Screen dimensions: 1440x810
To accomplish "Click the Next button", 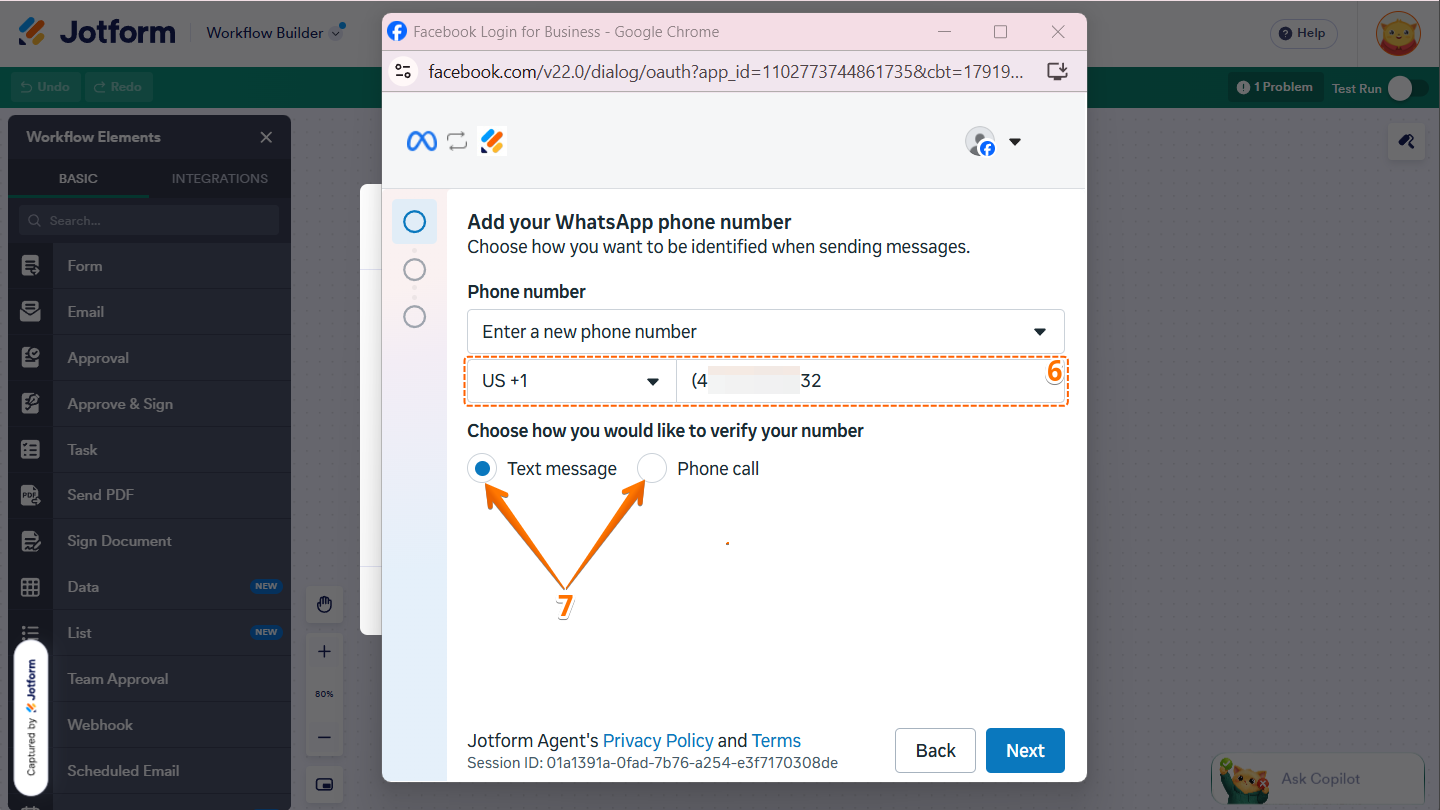I will pyautogui.click(x=1025, y=751).
